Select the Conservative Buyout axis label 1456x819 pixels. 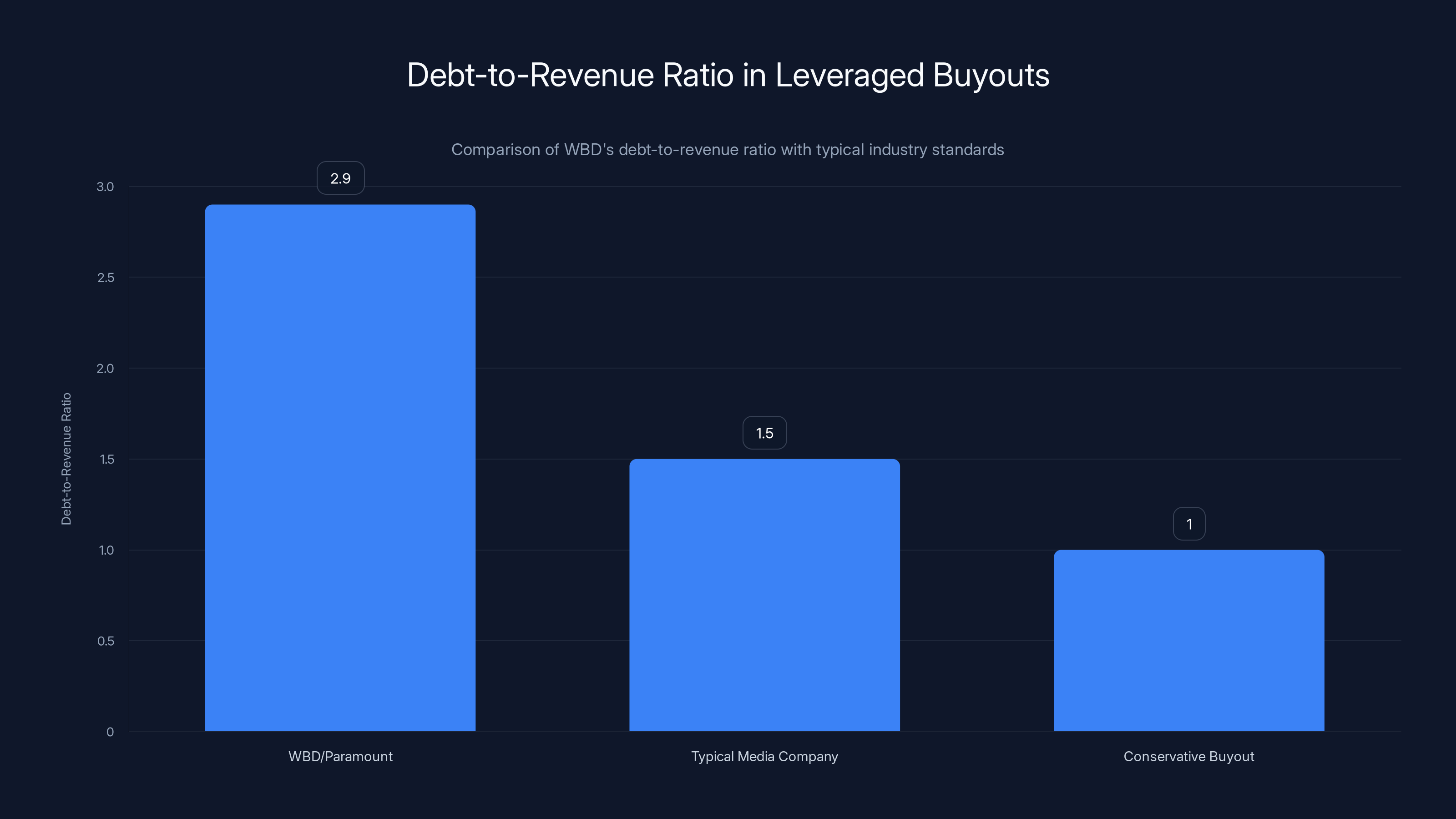pos(1188,756)
